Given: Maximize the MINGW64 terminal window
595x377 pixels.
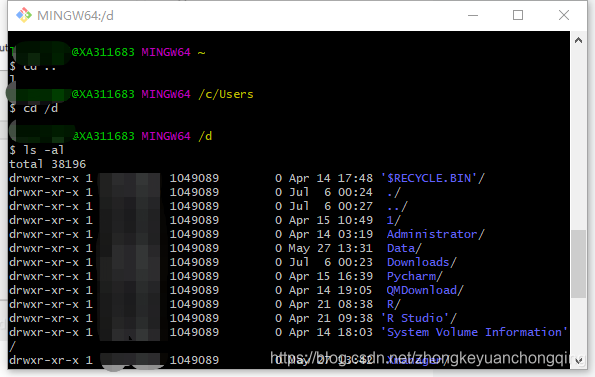Looking at the screenshot, I should coord(518,15).
